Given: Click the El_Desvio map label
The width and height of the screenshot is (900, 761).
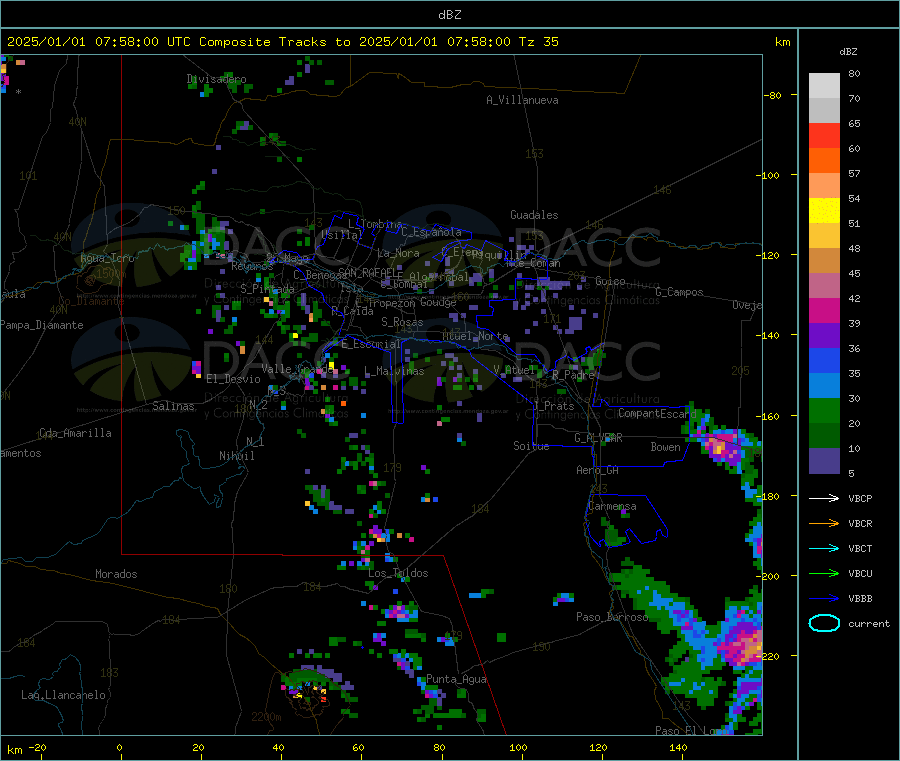Looking at the screenshot, I should [x=233, y=379].
